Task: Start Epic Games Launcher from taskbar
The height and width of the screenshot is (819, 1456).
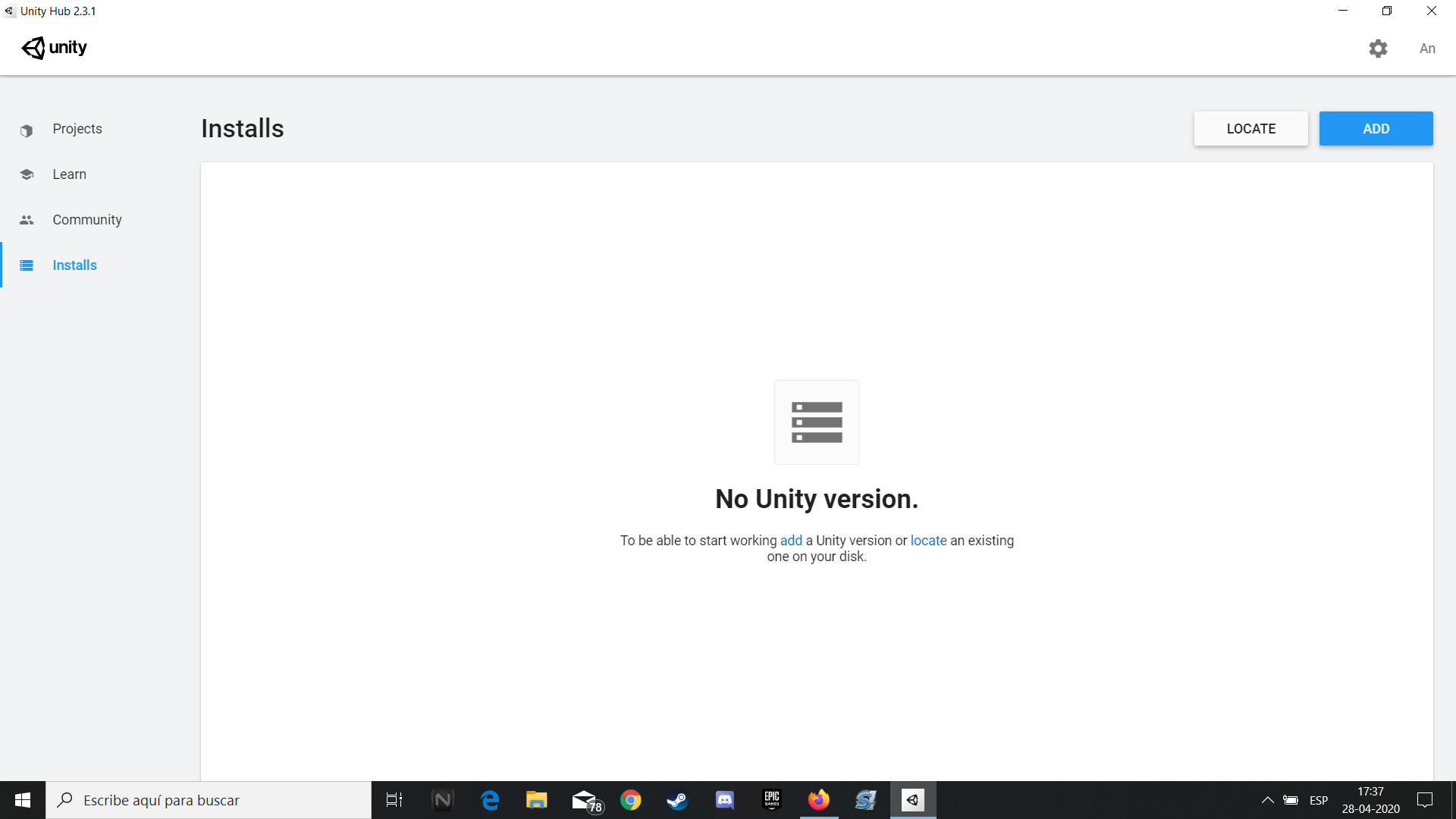Action: click(x=771, y=799)
